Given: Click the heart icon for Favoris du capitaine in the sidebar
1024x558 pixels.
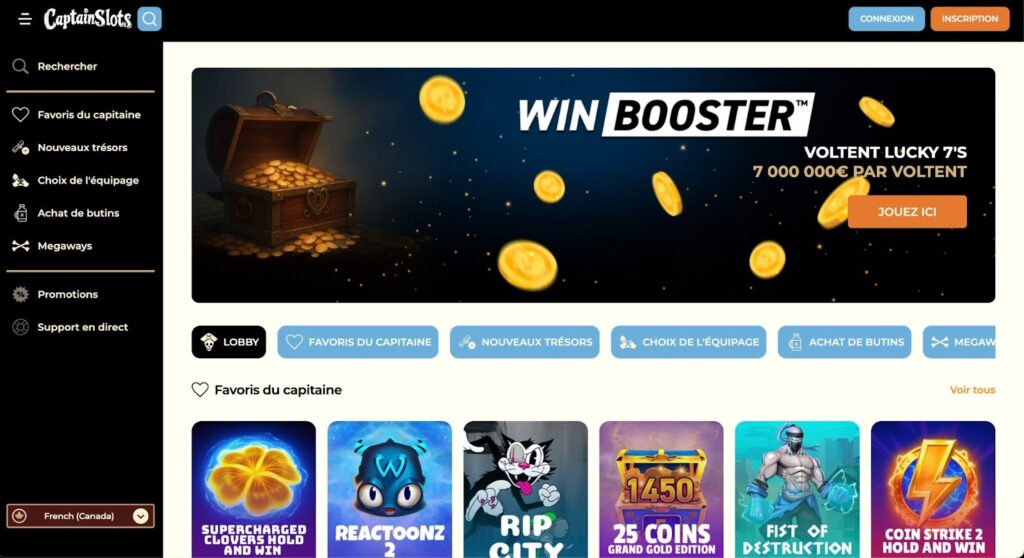Looking at the screenshot, I should coord(20,114).
